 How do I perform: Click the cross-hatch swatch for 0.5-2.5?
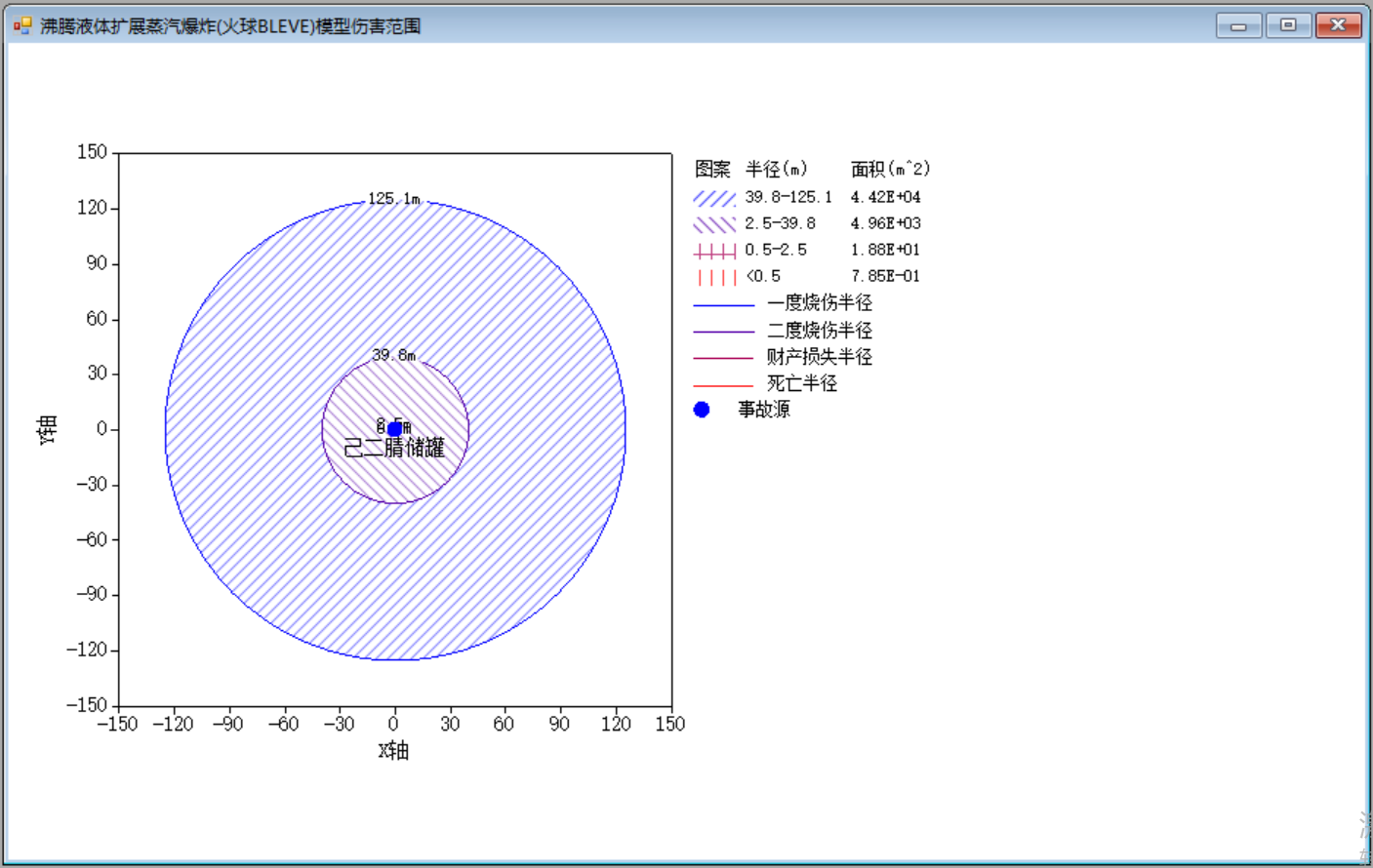(x=714, y=252)
